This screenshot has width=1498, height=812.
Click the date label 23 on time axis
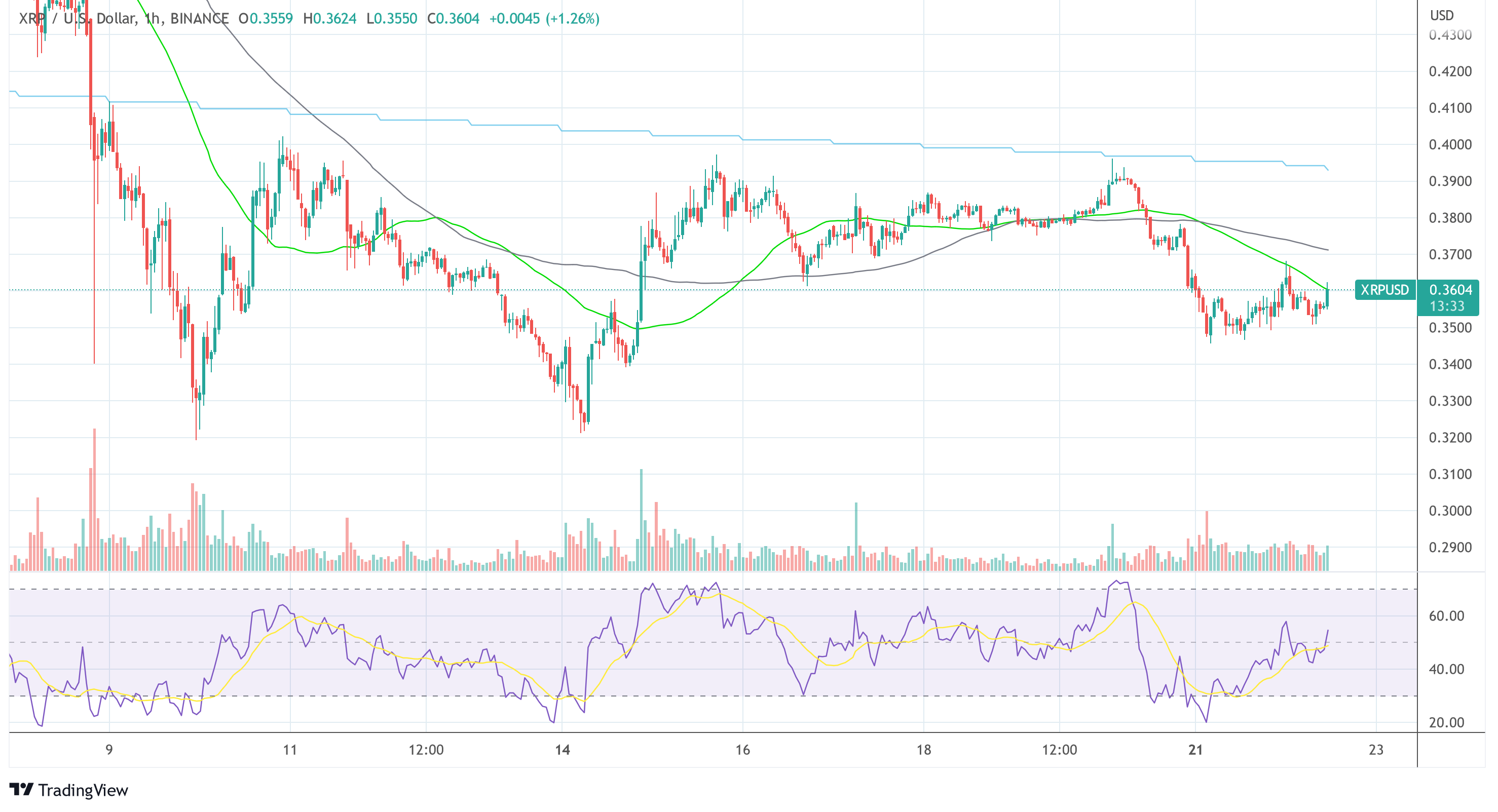(x=1376, y=750)
